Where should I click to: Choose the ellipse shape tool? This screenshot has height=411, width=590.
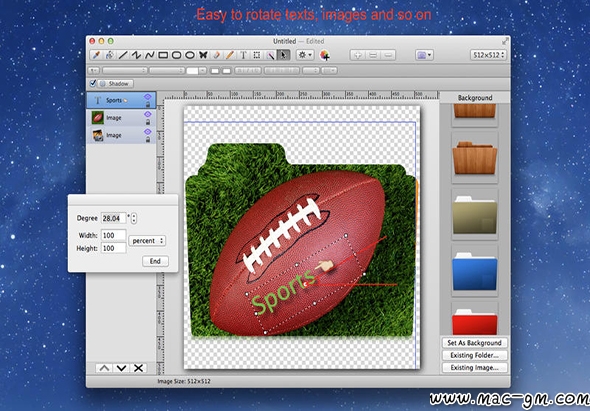coord(190,55)
